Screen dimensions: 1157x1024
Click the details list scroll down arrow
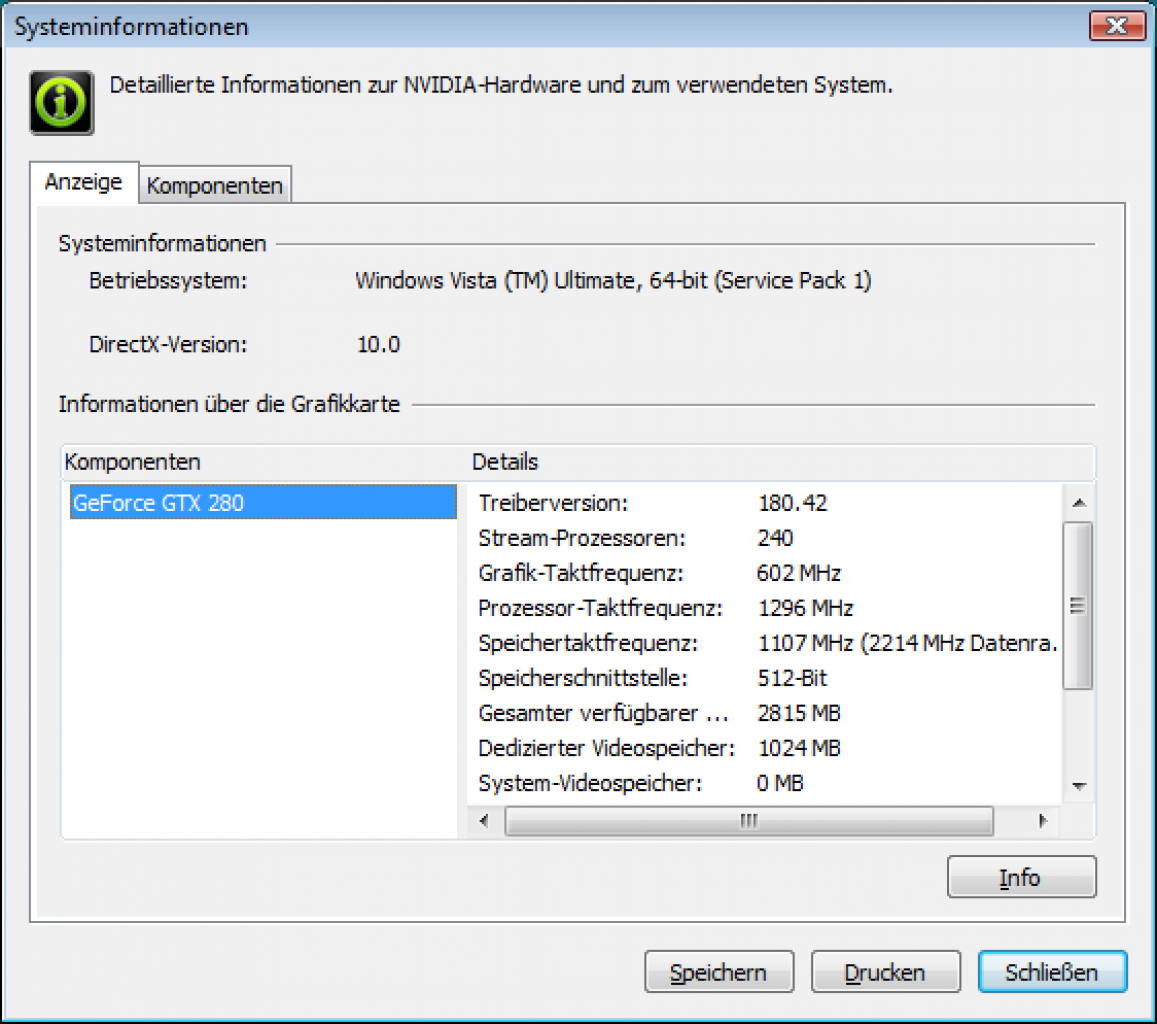click(1079, 786)
